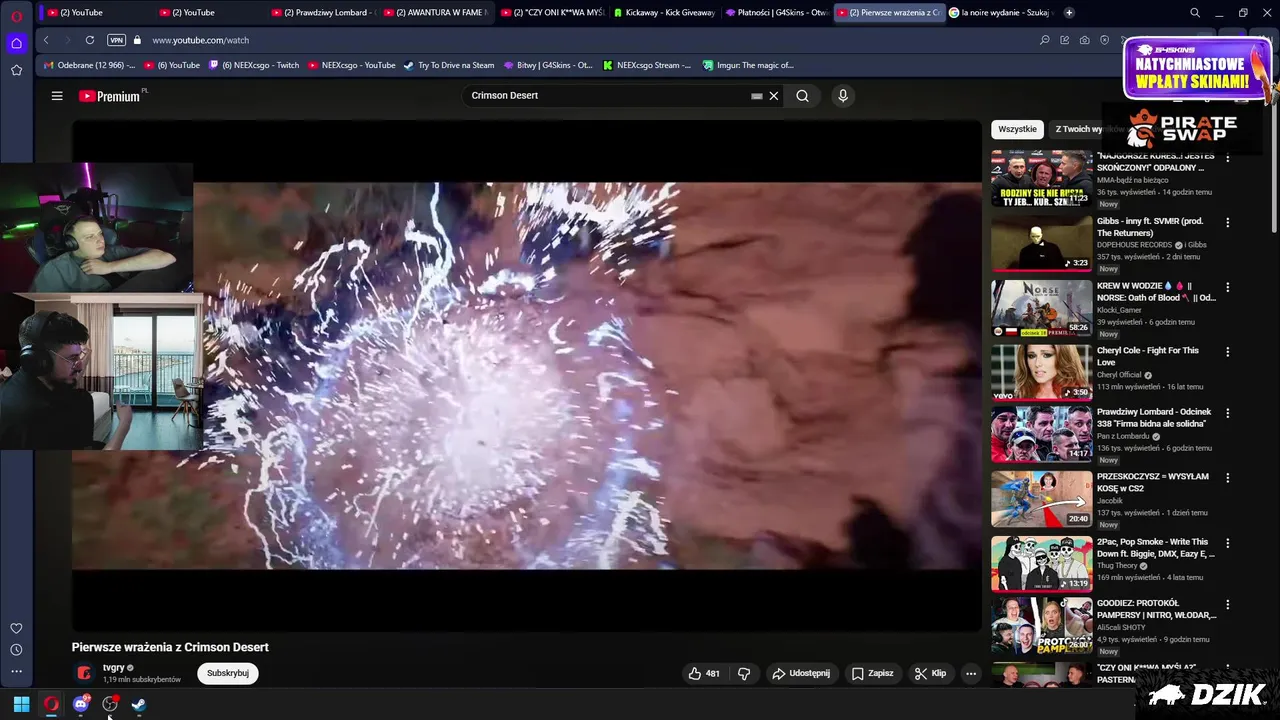
Task: Open options for Cheryl Cole video
Action: (x=1228, y=352)
